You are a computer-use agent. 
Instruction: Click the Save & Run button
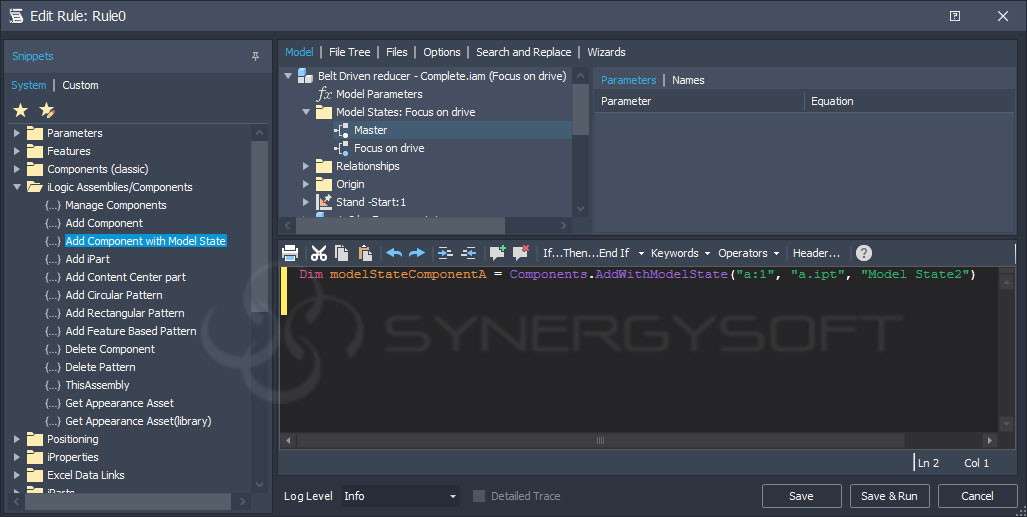tap(889, 496)
